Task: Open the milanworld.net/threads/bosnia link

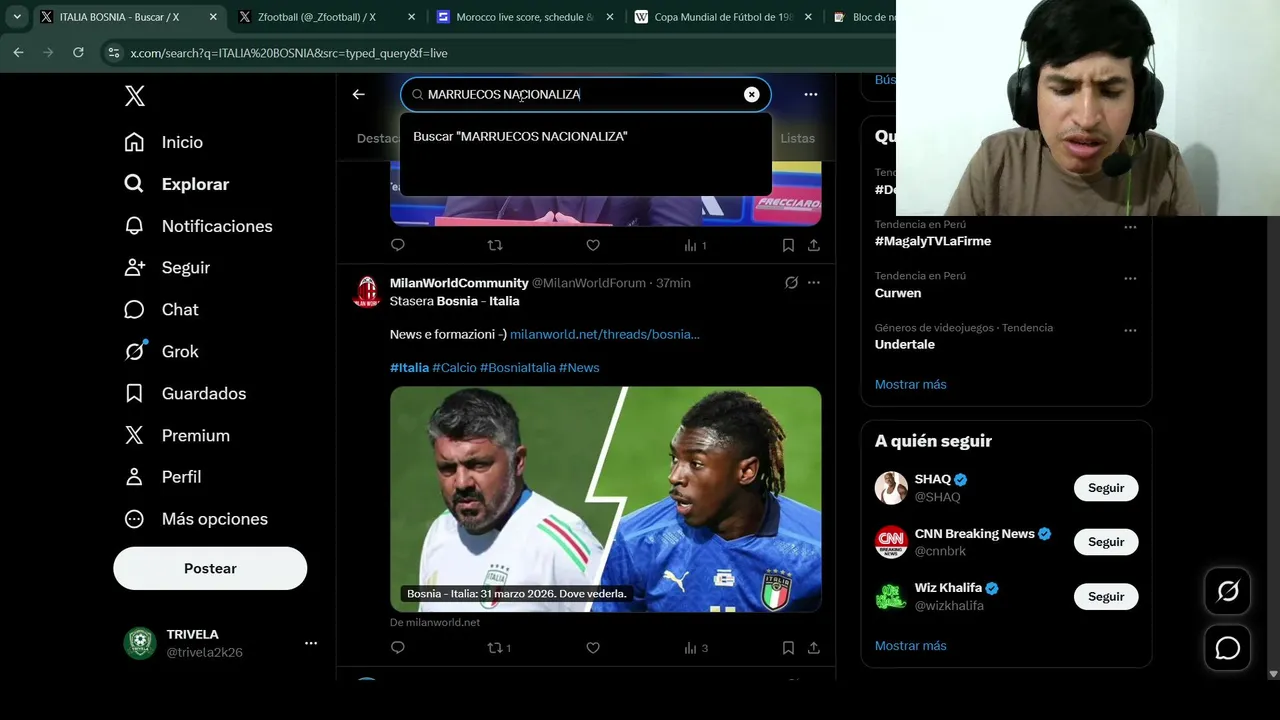Action: (x=605, y=334)
